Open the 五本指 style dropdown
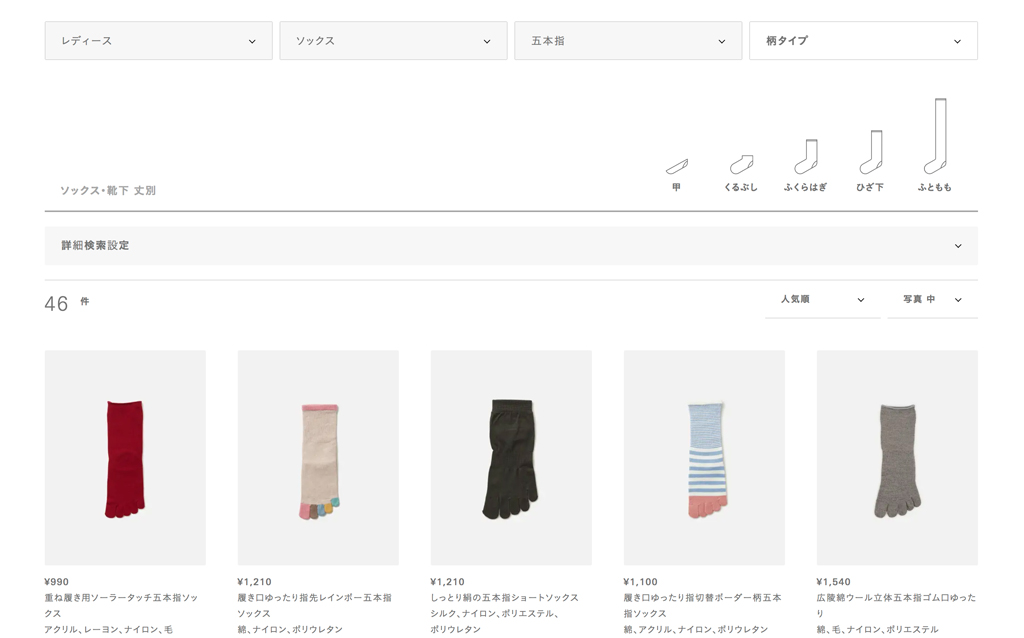The height and width of the screenshot is (638, 1024). [628, 41]
